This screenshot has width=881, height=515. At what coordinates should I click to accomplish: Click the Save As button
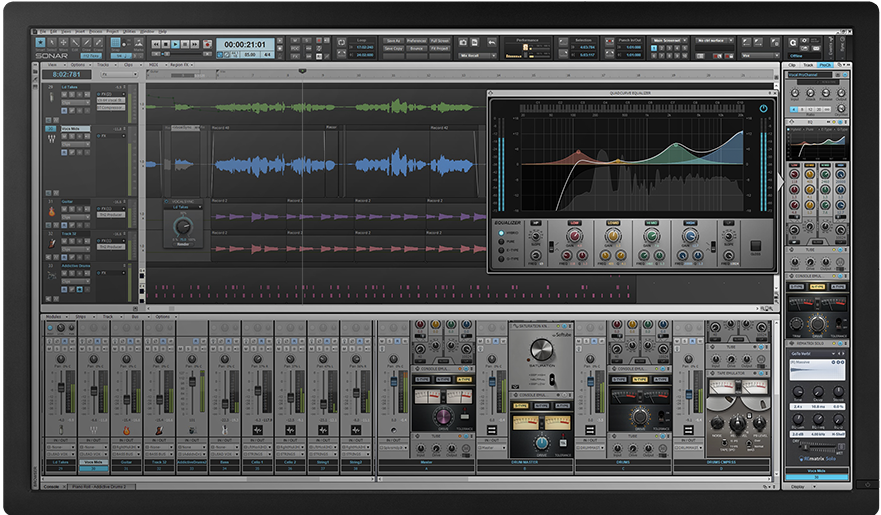pos(391,41)
